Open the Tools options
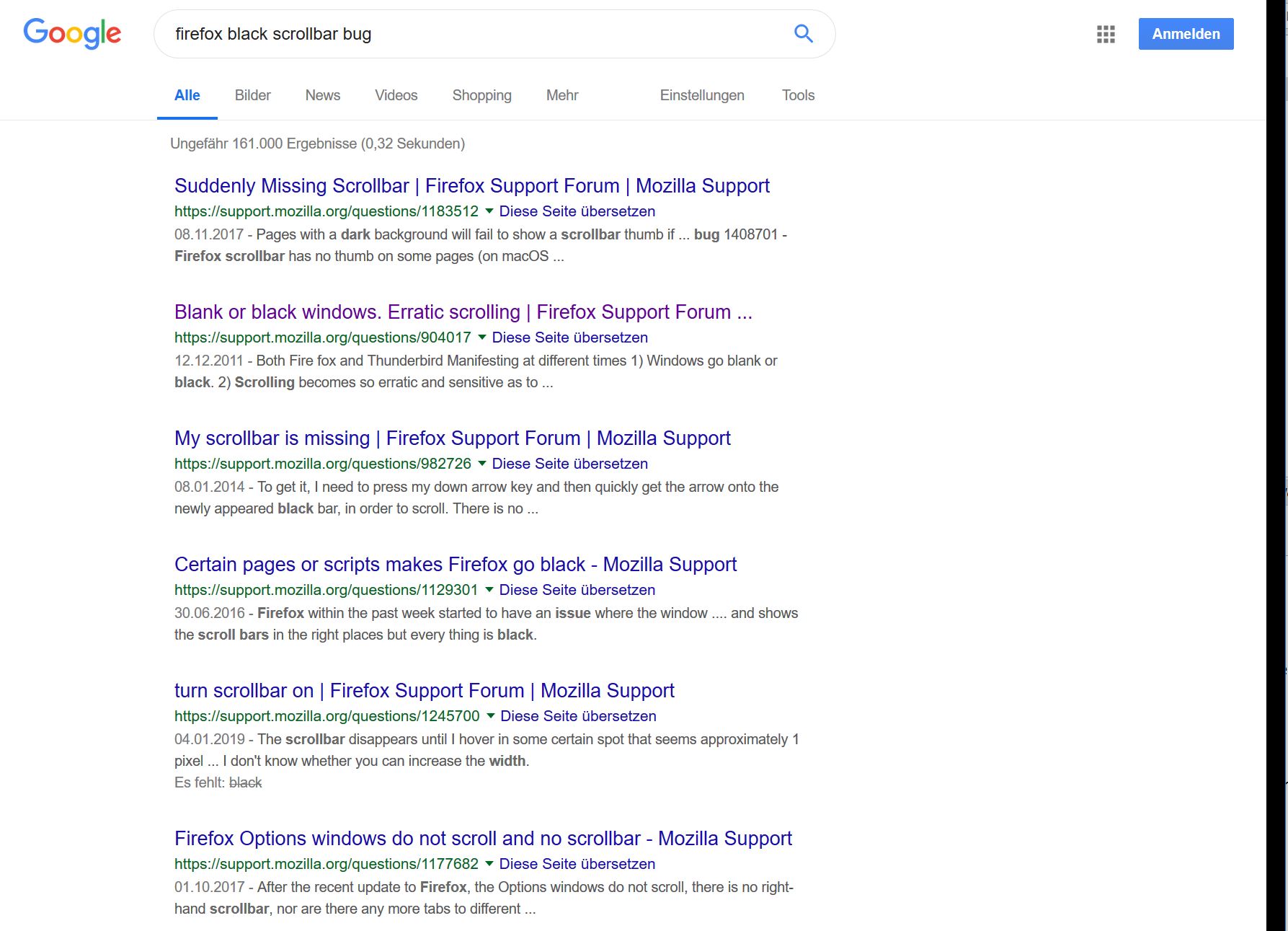The height and width of the screenshot is (931, 1288). [798, 95]
